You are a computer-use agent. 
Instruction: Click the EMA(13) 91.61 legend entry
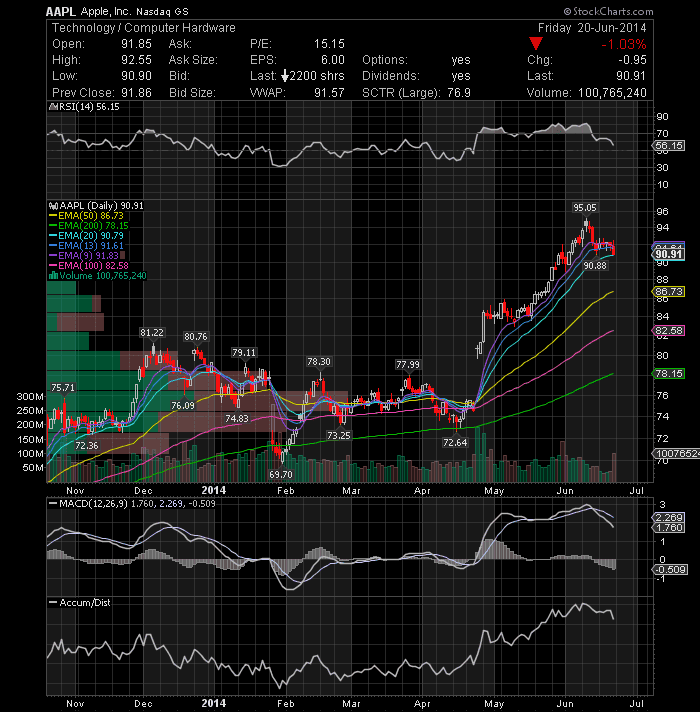pyautogui.click(x=86, y=246)
